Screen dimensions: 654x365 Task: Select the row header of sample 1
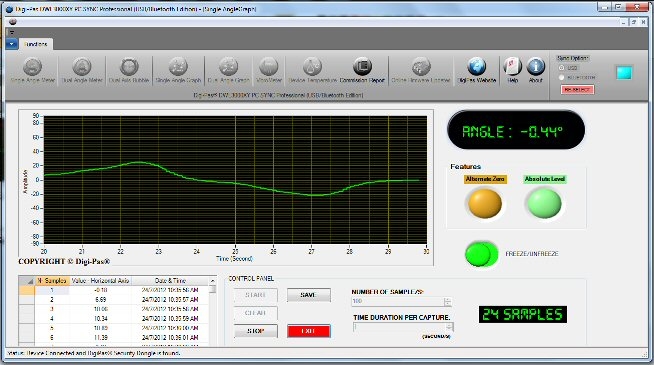[x=27, y=290]
